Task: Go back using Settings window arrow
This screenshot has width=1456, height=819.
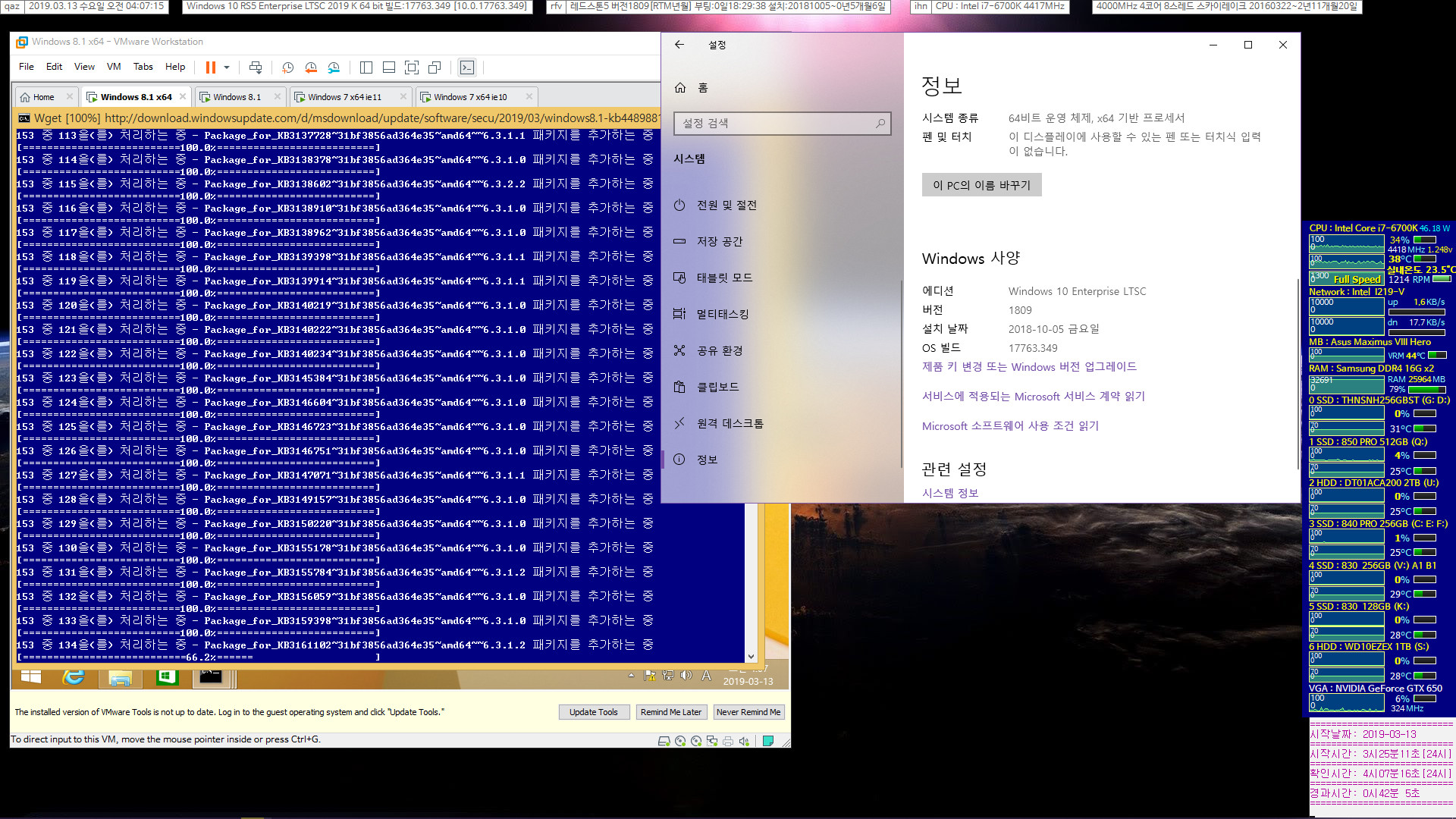Action: coord(679,45)
